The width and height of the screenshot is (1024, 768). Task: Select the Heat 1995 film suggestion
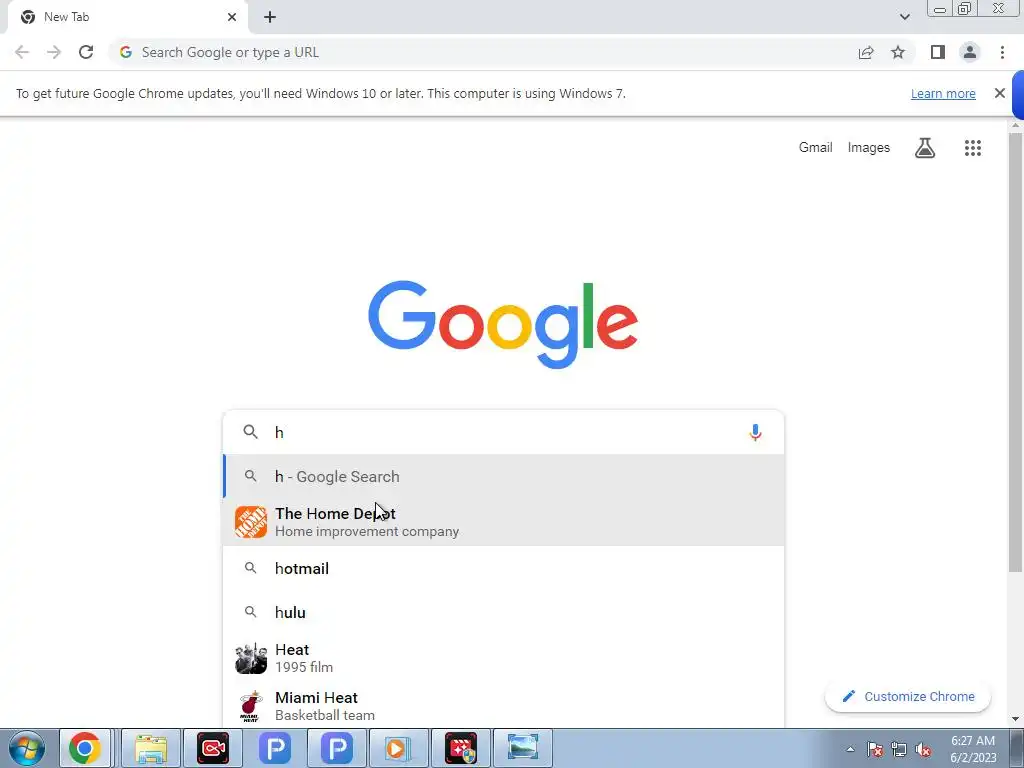[504, 658]
